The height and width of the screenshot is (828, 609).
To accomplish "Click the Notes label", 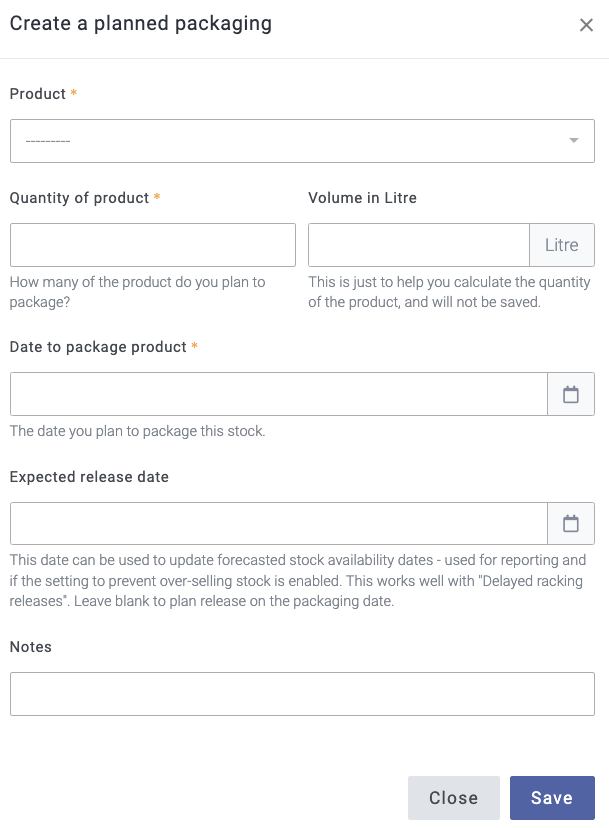I will coord(31,647).
